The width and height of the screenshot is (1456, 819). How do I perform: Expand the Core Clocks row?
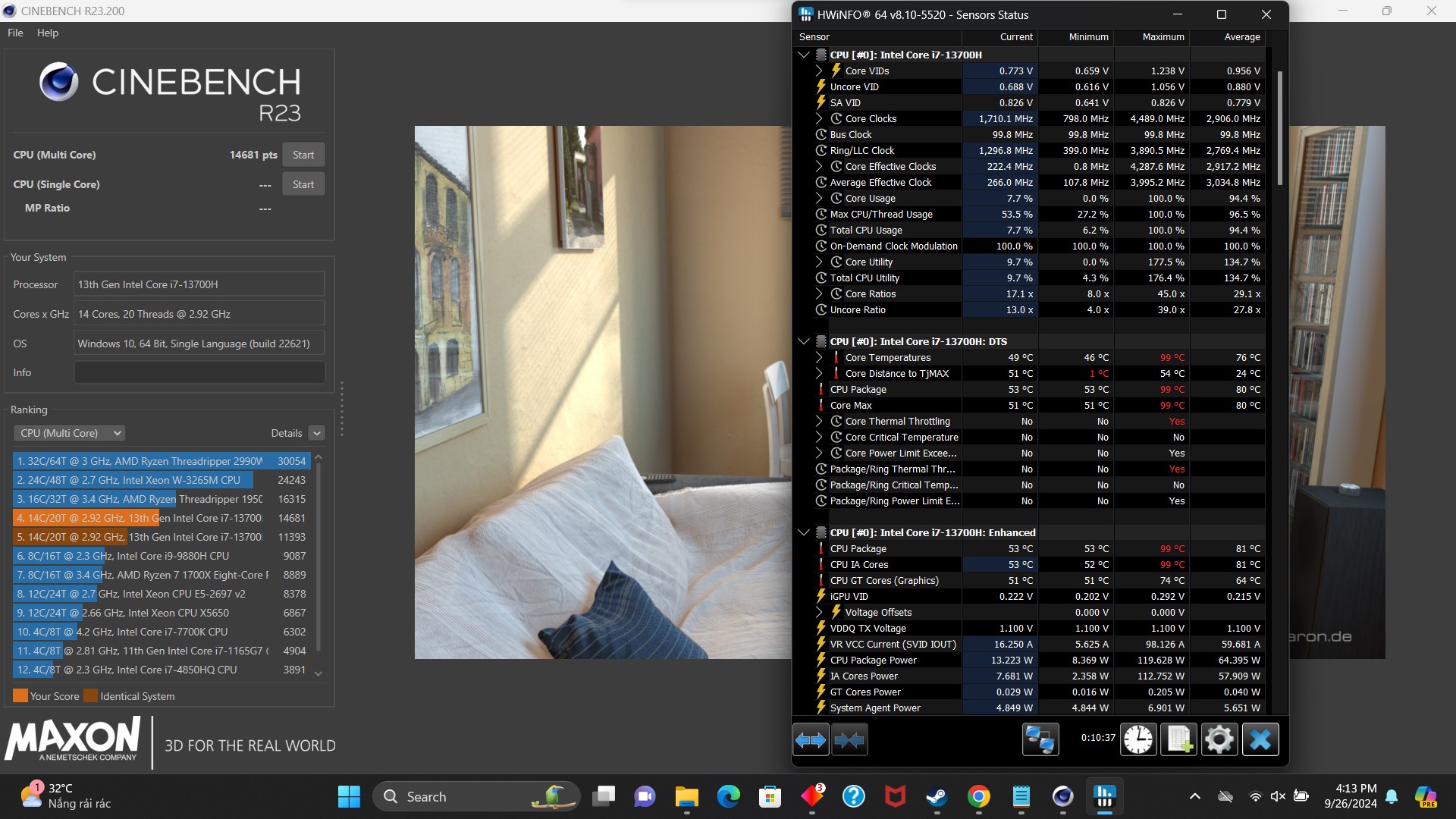point(819,118)
